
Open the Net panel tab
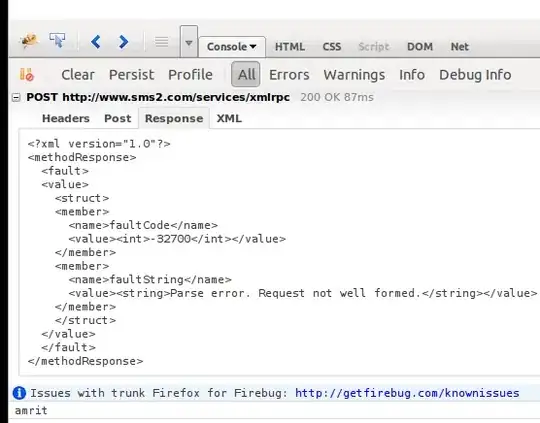pos(460,47)
